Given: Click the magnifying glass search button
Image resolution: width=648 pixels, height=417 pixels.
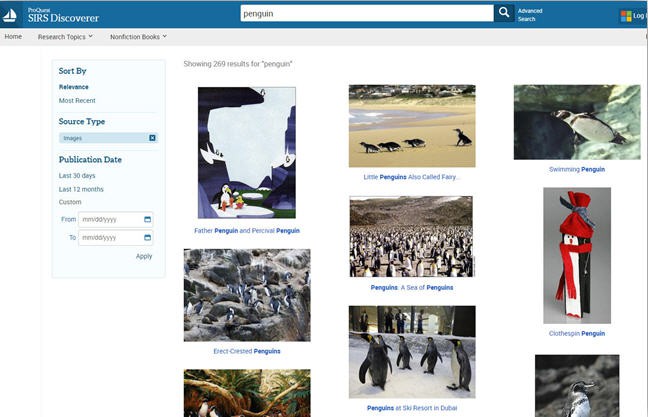Looking at the screenshot, I should pos(505,13).
